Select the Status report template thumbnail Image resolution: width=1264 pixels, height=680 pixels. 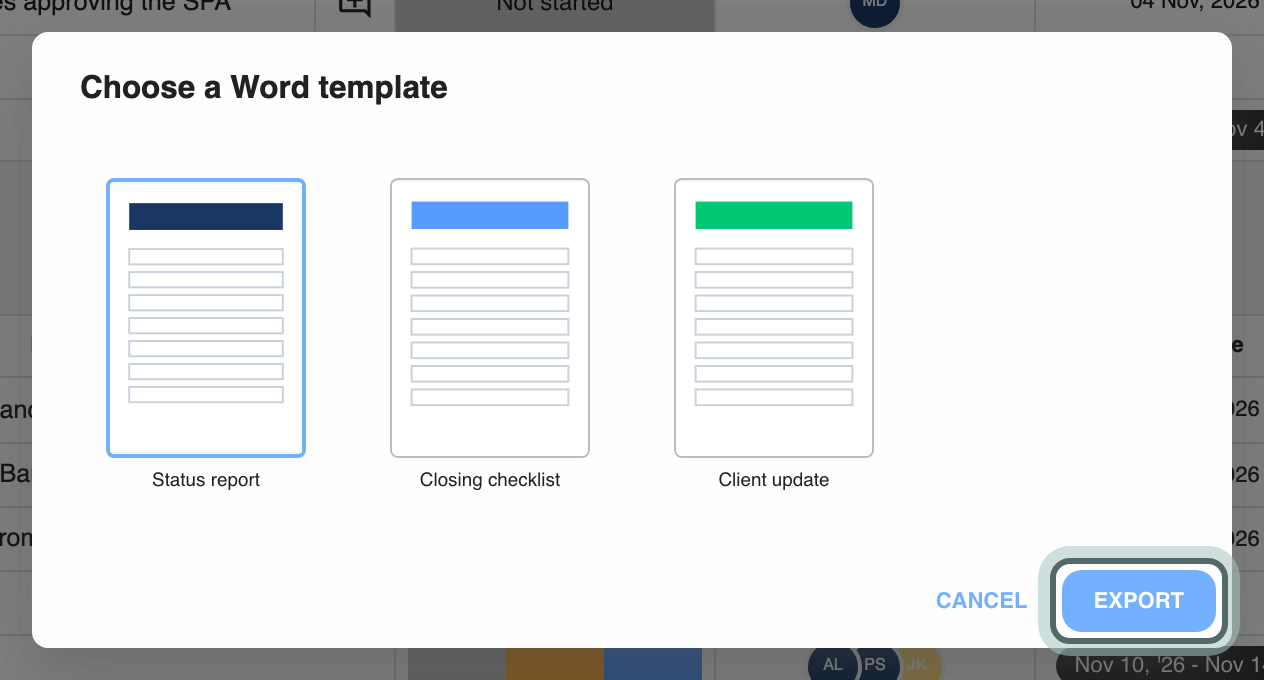206,318
